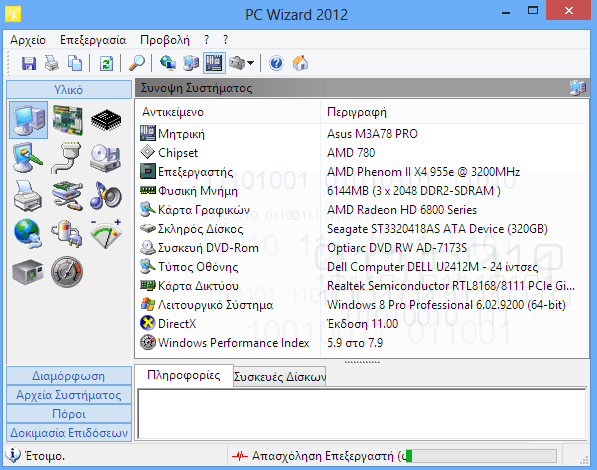
Task: Open the Αρχεία Συστήματος section
Action: (69, 395)
